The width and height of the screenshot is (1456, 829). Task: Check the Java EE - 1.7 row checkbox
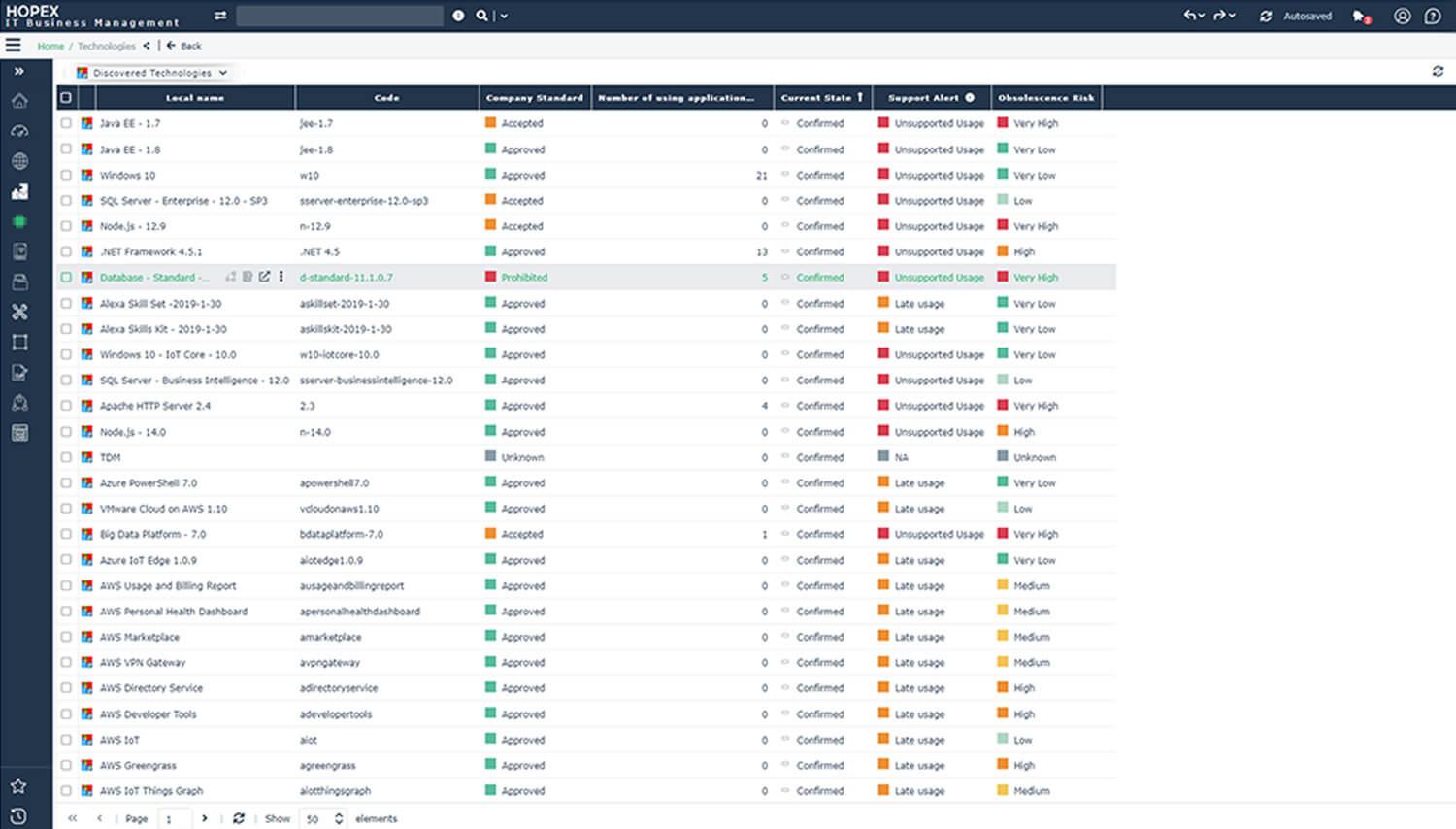click(x=66, y=123)
